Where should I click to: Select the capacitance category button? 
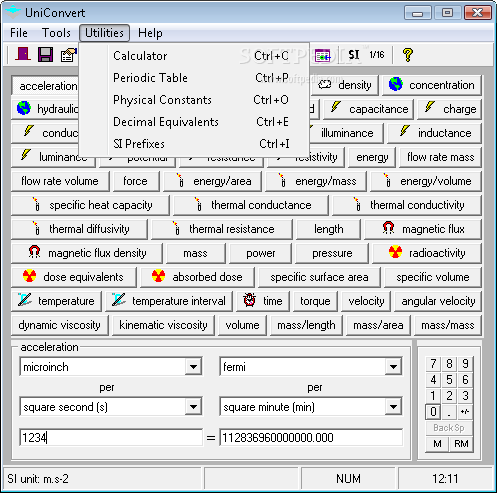pos(369,109)
